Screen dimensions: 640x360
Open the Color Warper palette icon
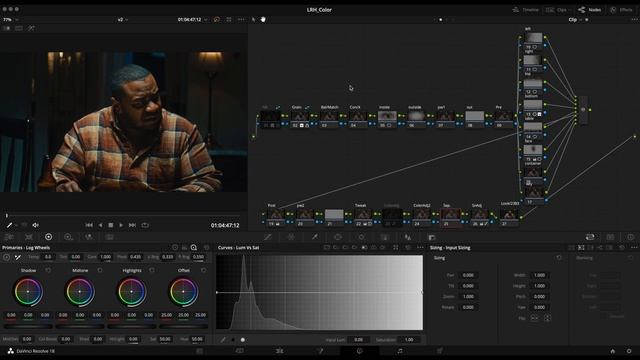(x=291, y=237)
